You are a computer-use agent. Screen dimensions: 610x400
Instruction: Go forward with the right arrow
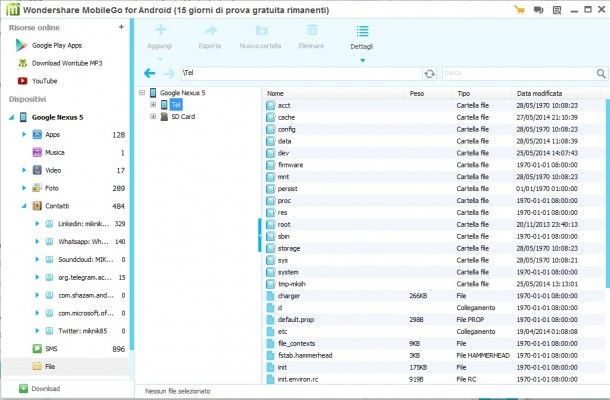169,73
